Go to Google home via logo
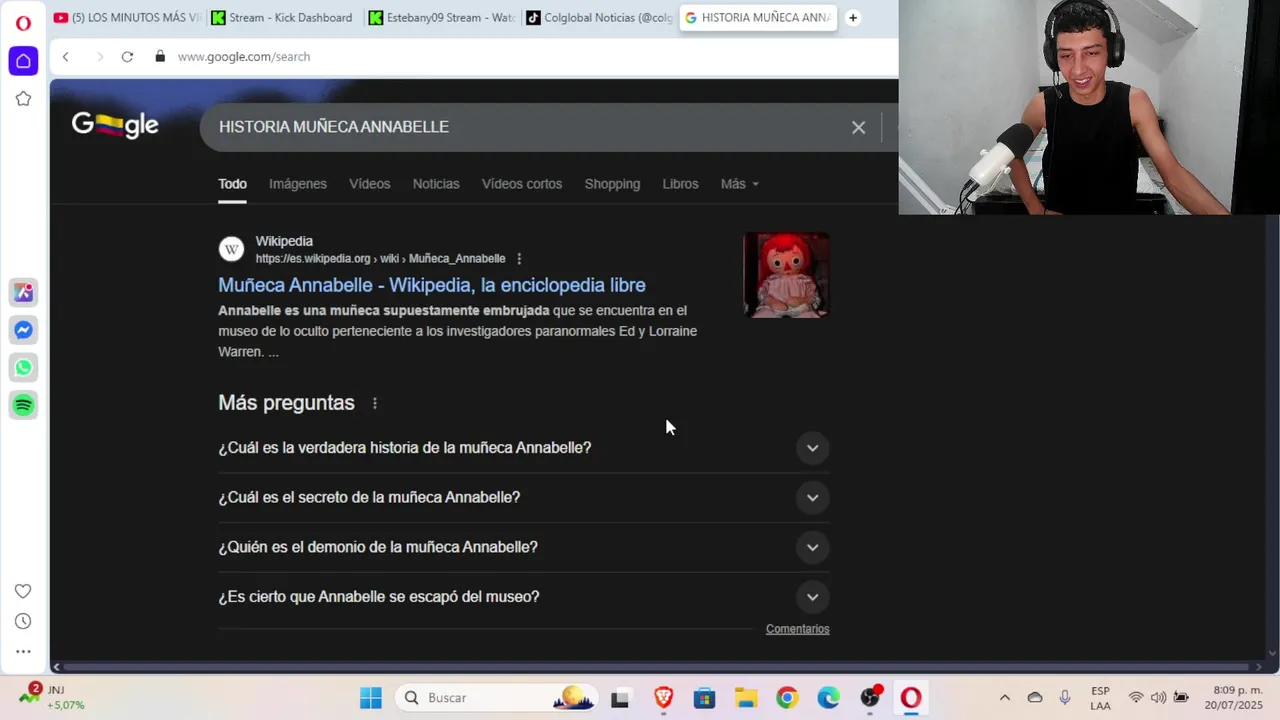The image size is (1280, 720). click(x=115, y=125)
